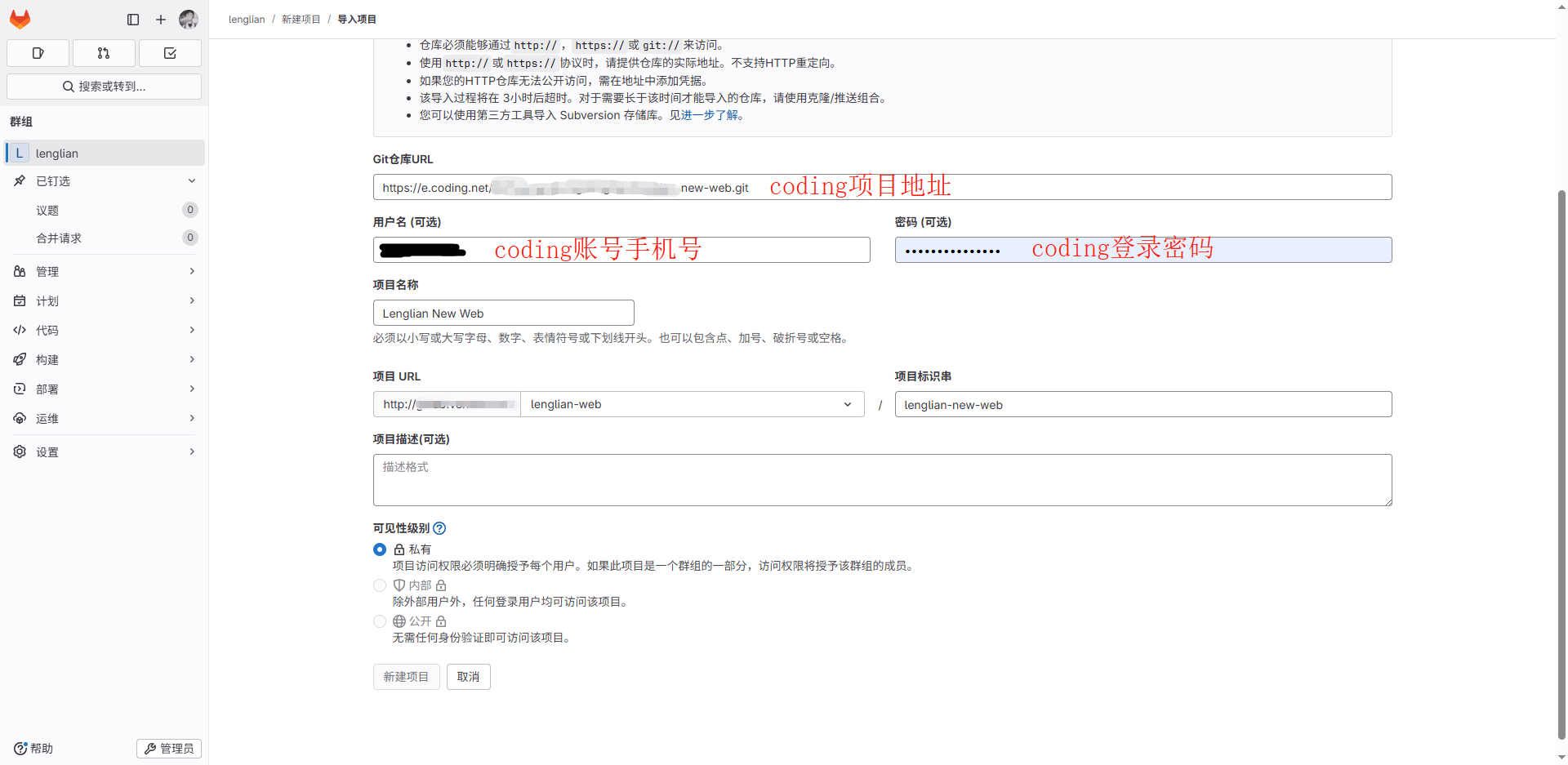Select the 内部 internal visibility radio
1568x765 pixels.
pyautogui.click(x=380, y=585)
